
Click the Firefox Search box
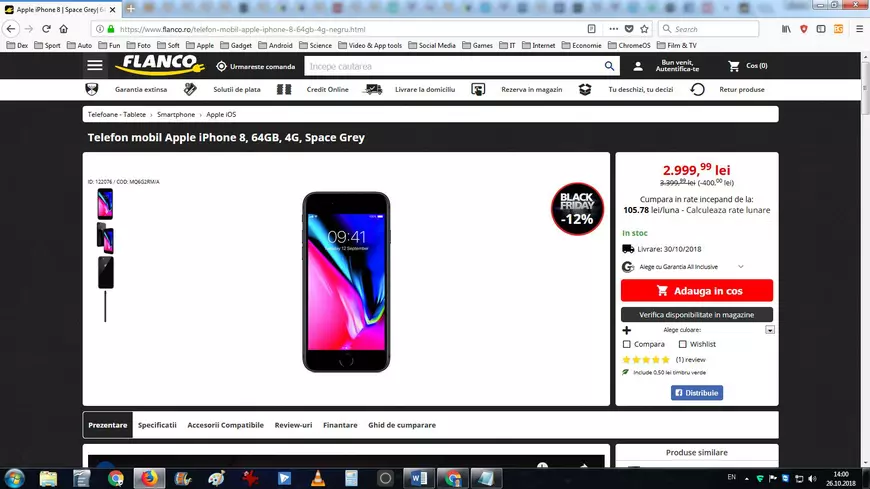(709, 29)
